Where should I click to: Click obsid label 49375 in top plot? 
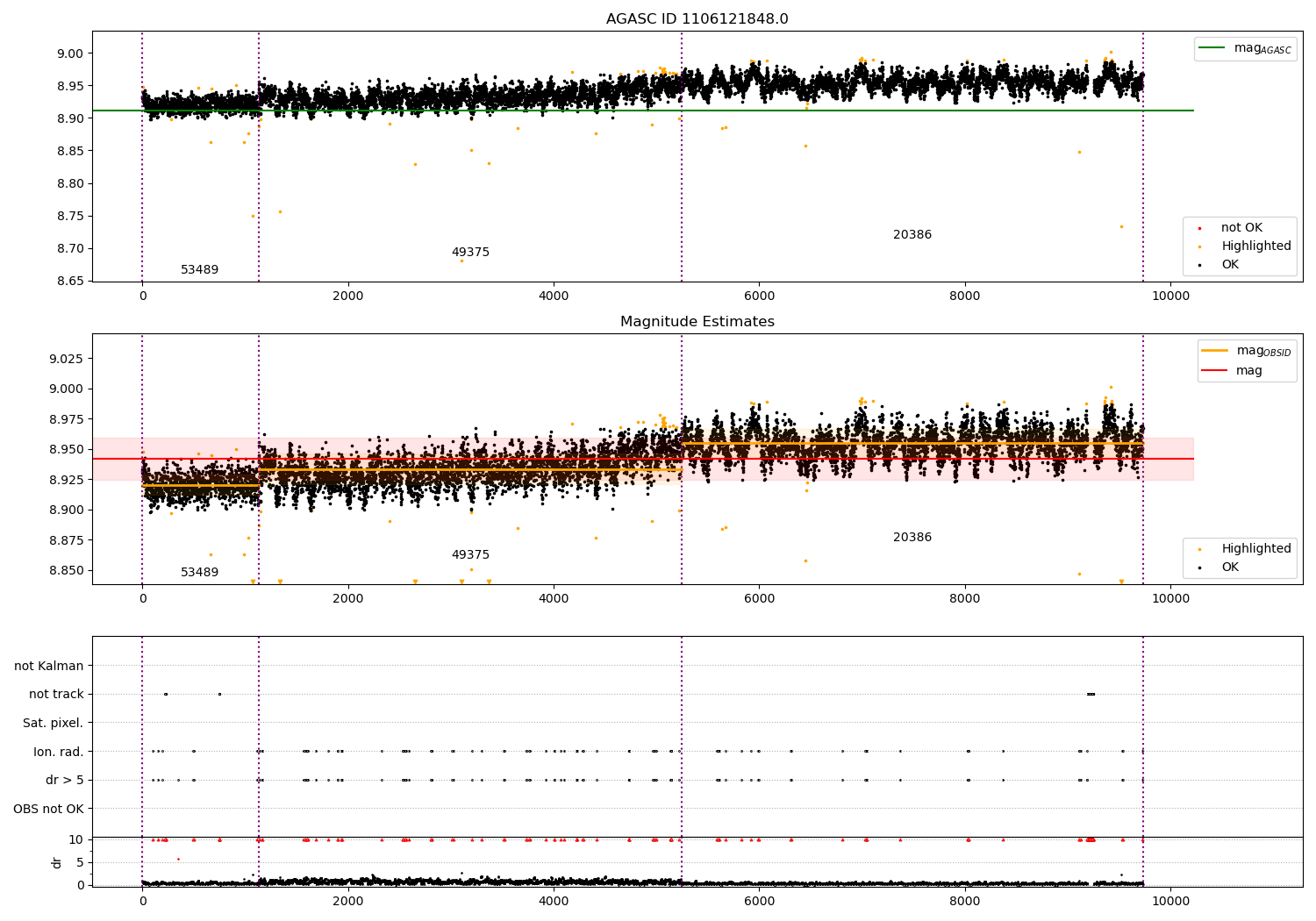pyautogui.click(x=470, y=253)
